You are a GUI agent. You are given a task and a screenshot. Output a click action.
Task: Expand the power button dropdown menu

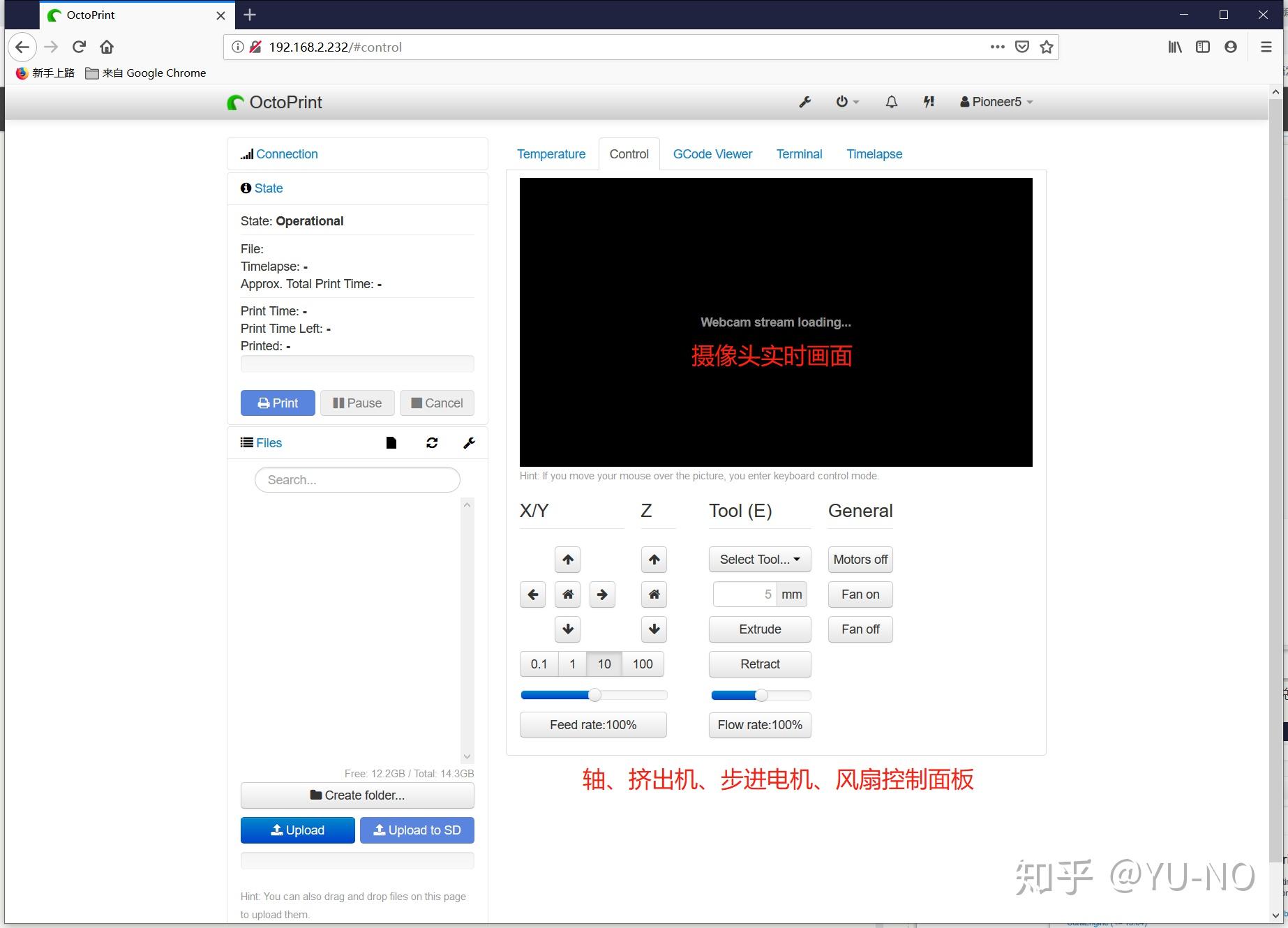pos(847,102)
